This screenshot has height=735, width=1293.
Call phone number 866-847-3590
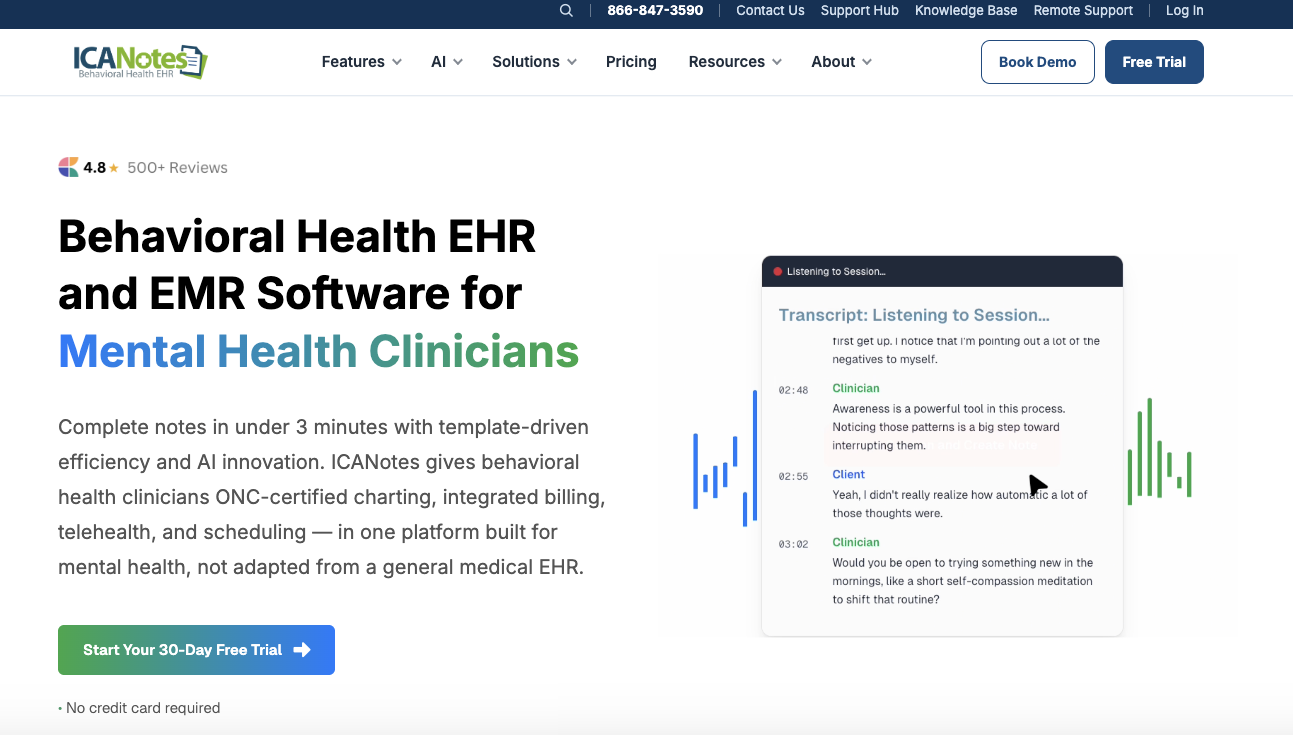click(x=655, y=11)
